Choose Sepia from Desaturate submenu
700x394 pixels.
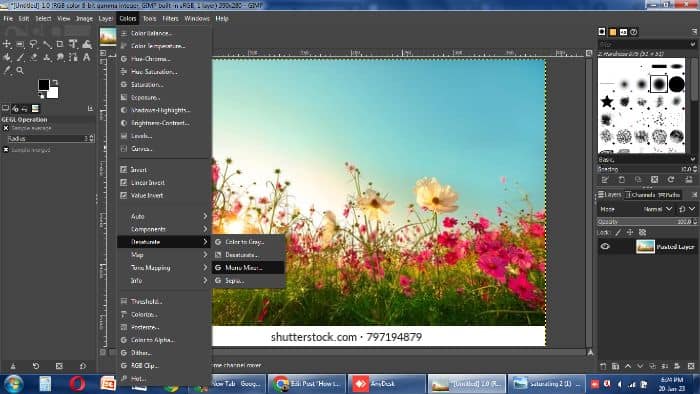click(248, 281)
